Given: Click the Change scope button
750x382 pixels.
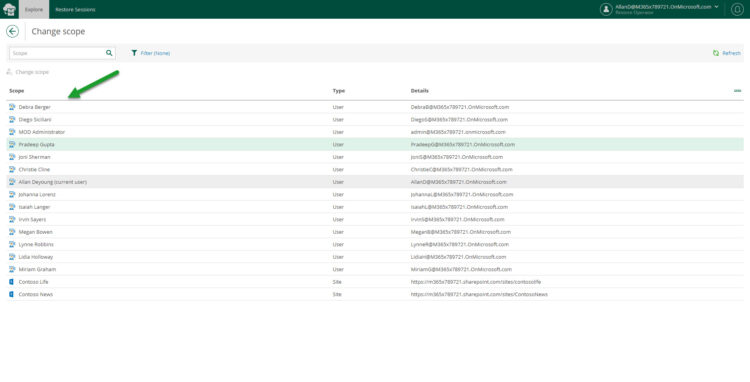Looking at the screenshot, I should pyautogui.click(x=28, y=72).
